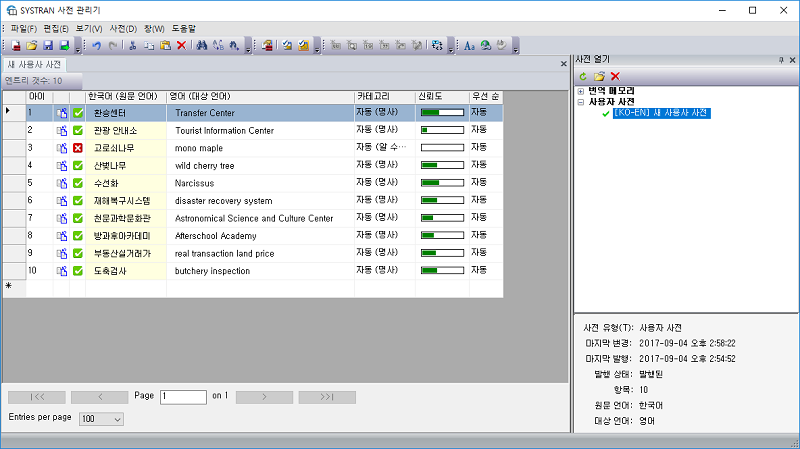Toggle the green check for 도축검사 entry
The image size is (800, 449).
coord(78,271)
